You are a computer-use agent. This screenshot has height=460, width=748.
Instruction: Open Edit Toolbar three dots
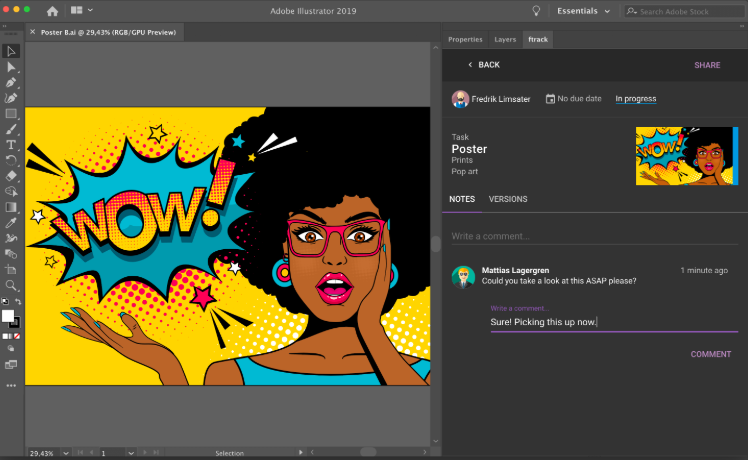coord(11,386)
